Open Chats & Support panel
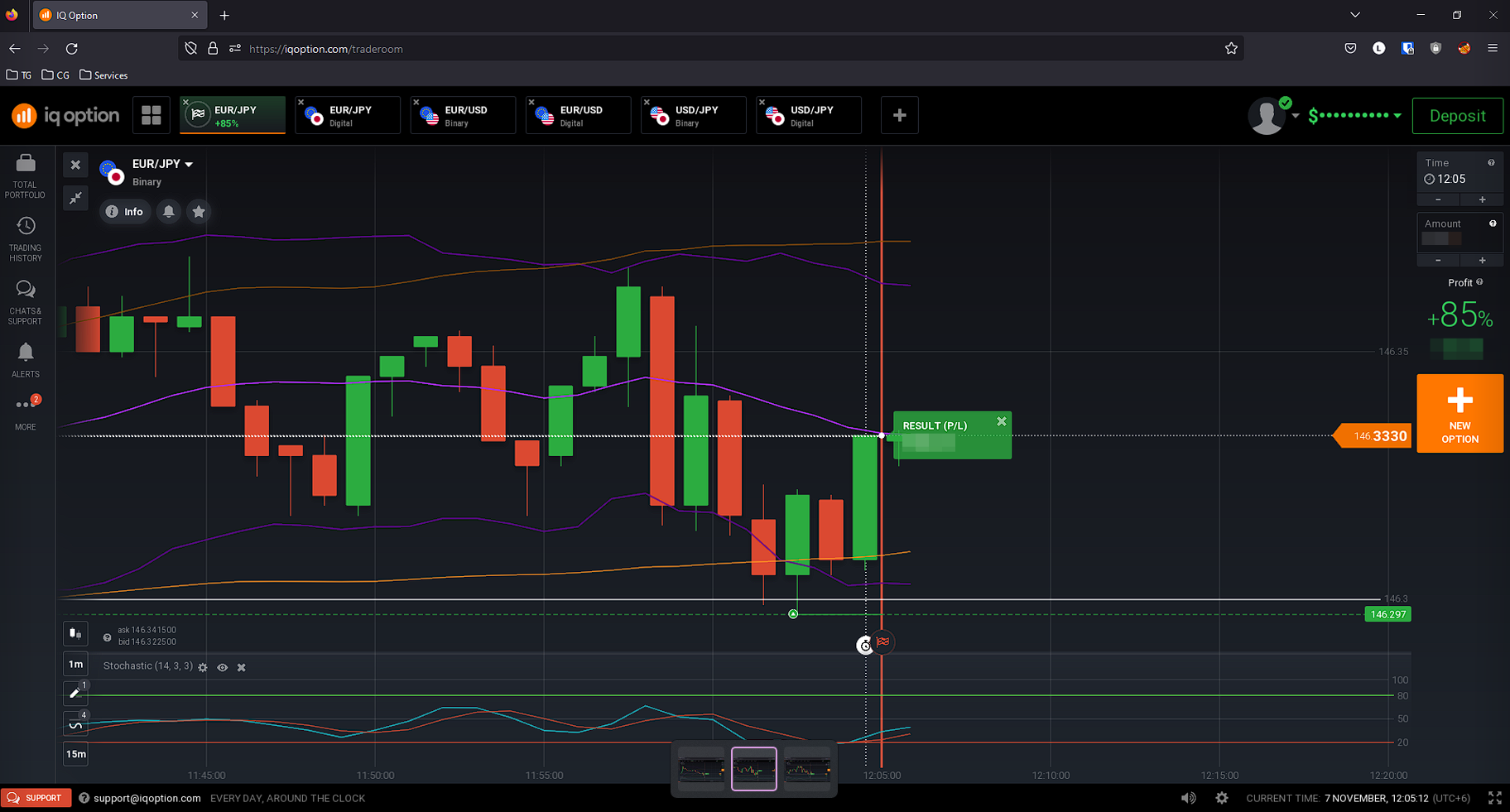Image resolution: width=1510 pixels, height=812 pixels. (x=26, y=302)
